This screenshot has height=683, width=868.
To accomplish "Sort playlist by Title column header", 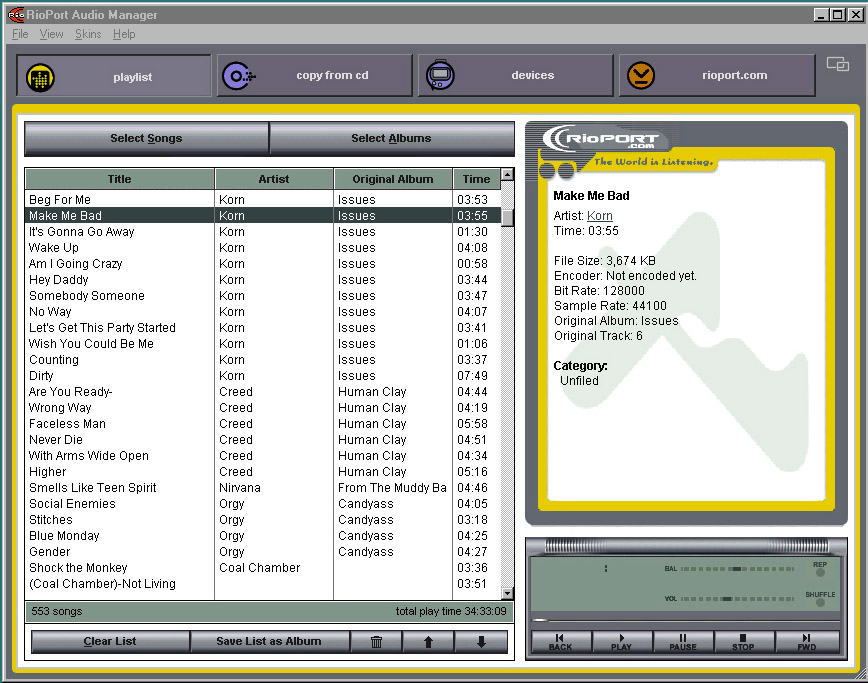I will (x=120, y=179).
